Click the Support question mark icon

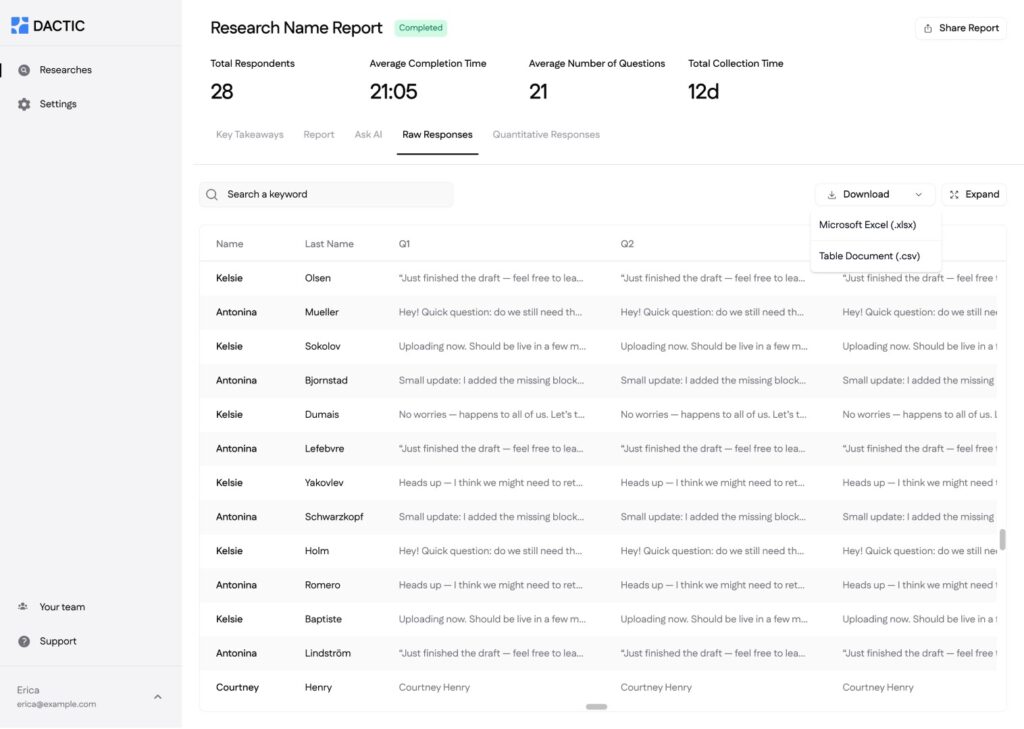(x=24, y=641)
